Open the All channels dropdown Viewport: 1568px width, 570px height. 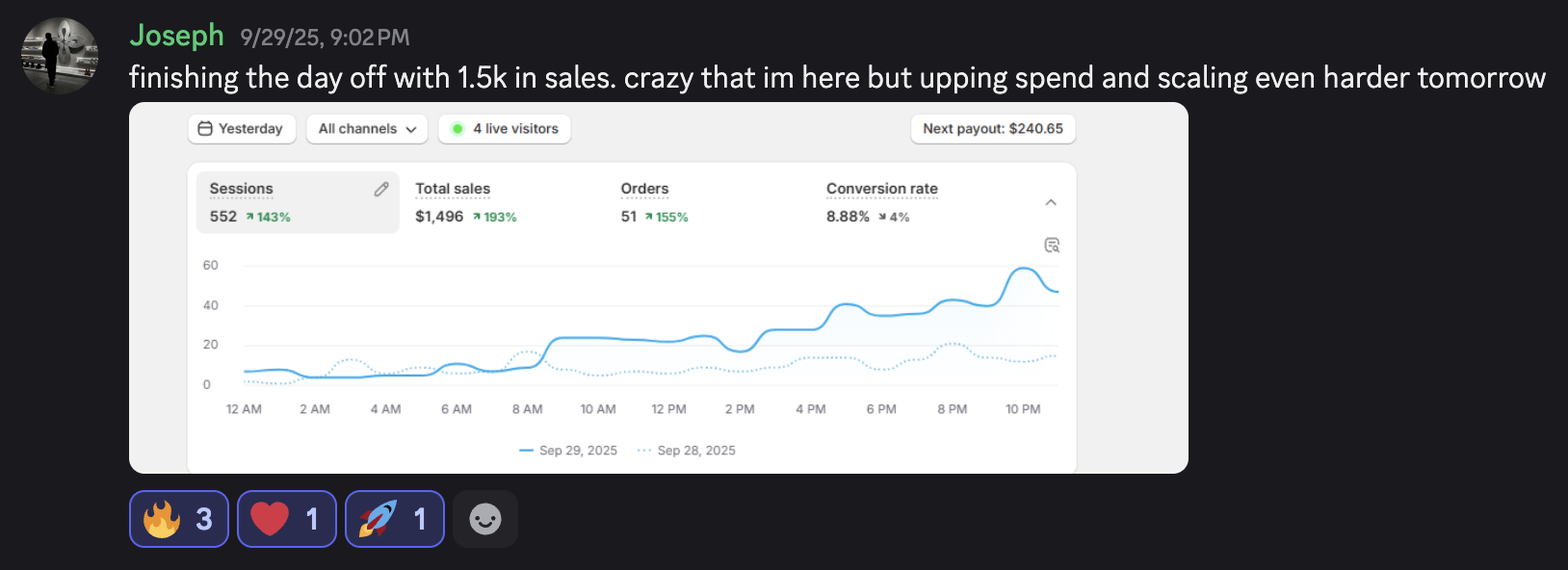pos(367,129)
